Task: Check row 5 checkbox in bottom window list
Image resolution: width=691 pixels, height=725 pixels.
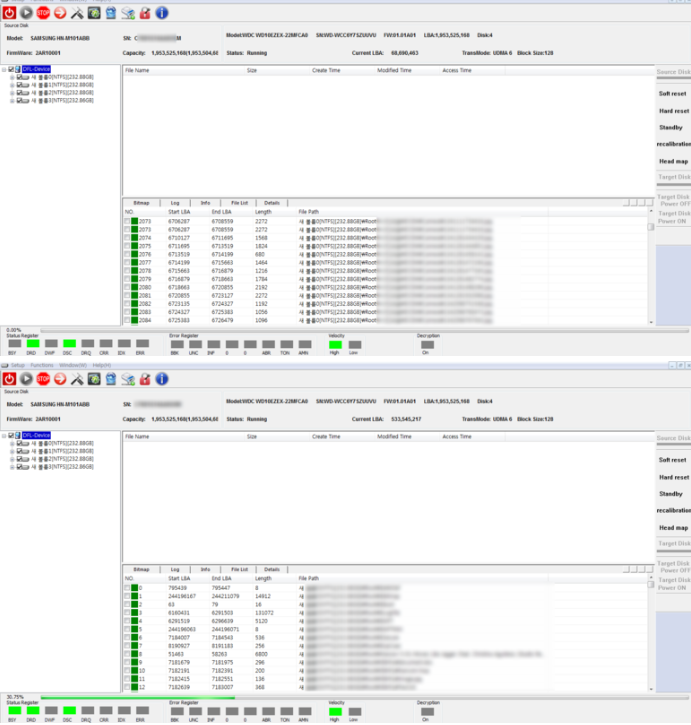Action: [127, 629]
